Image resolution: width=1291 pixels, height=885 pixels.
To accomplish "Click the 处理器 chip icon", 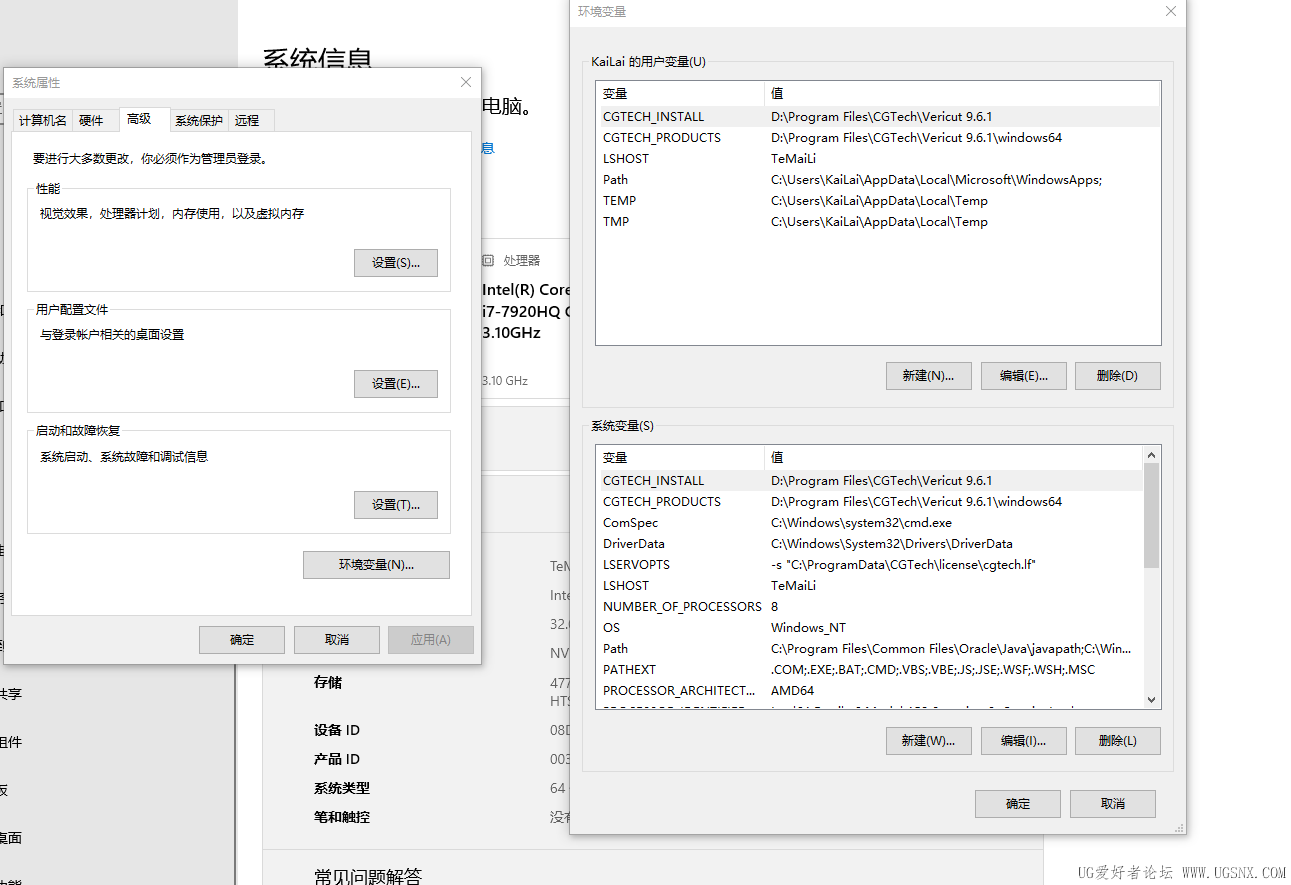I will click(x=488, y=260).
